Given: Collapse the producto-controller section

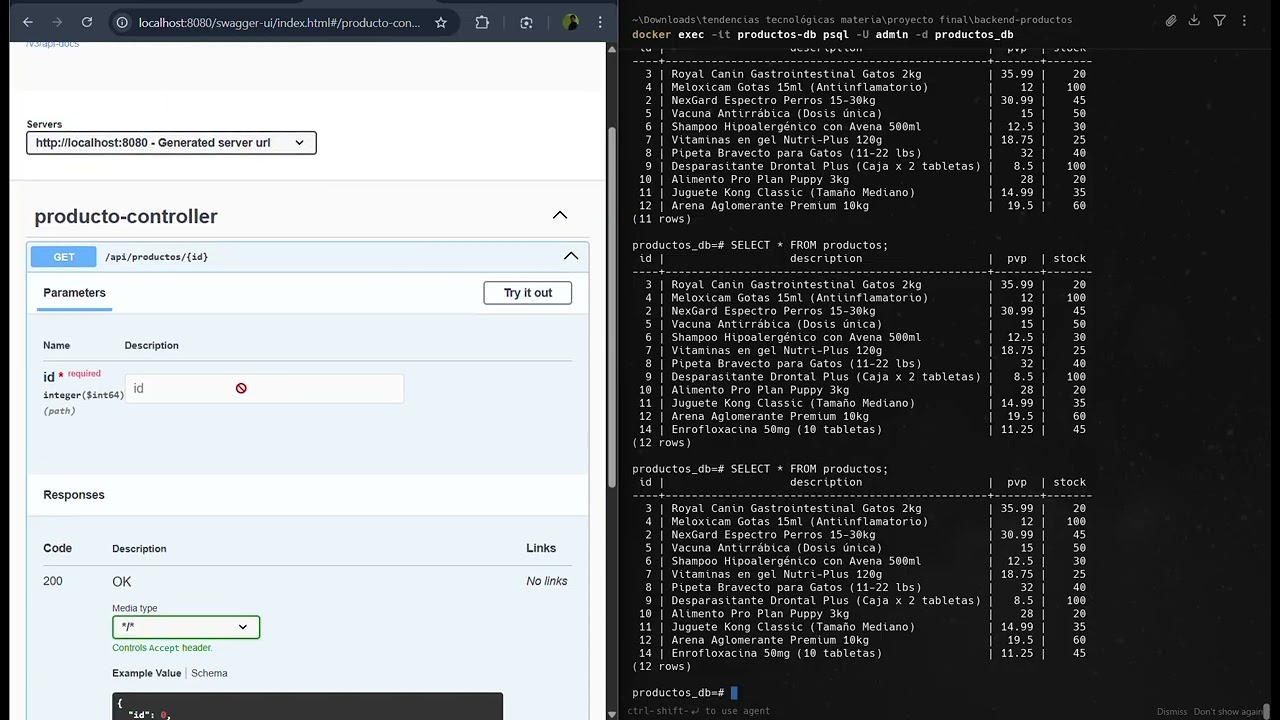Looking at the screenshot, I should (x=560, y=215).
